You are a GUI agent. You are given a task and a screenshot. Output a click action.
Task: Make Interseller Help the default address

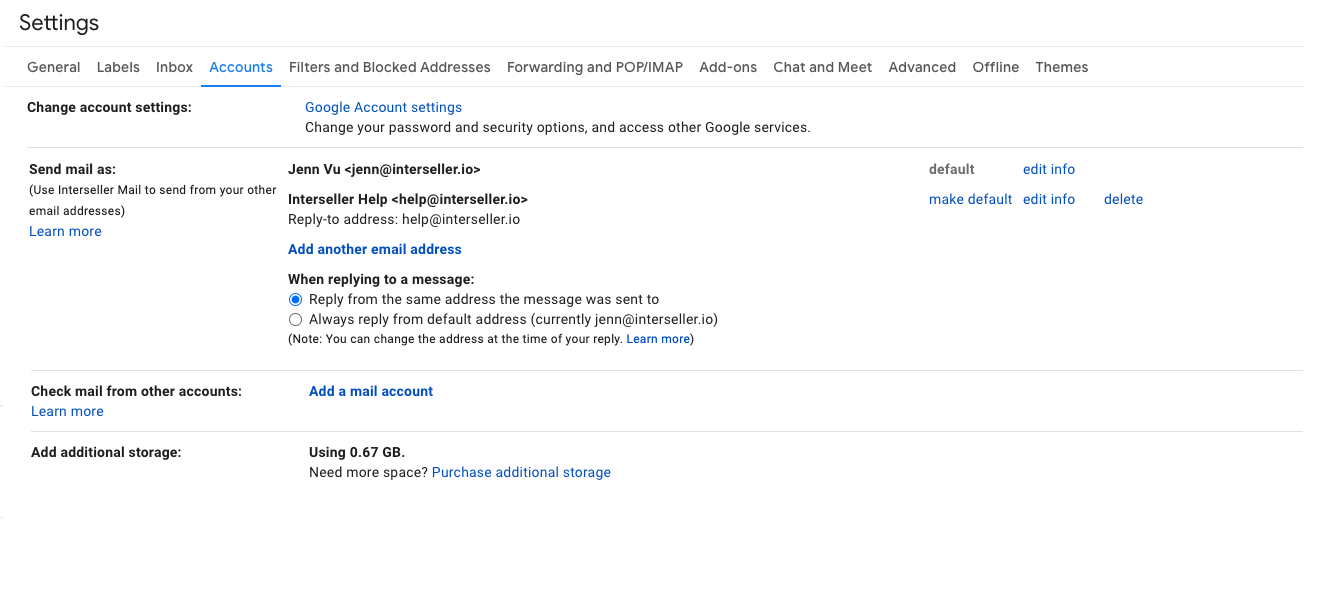[970, 199]
